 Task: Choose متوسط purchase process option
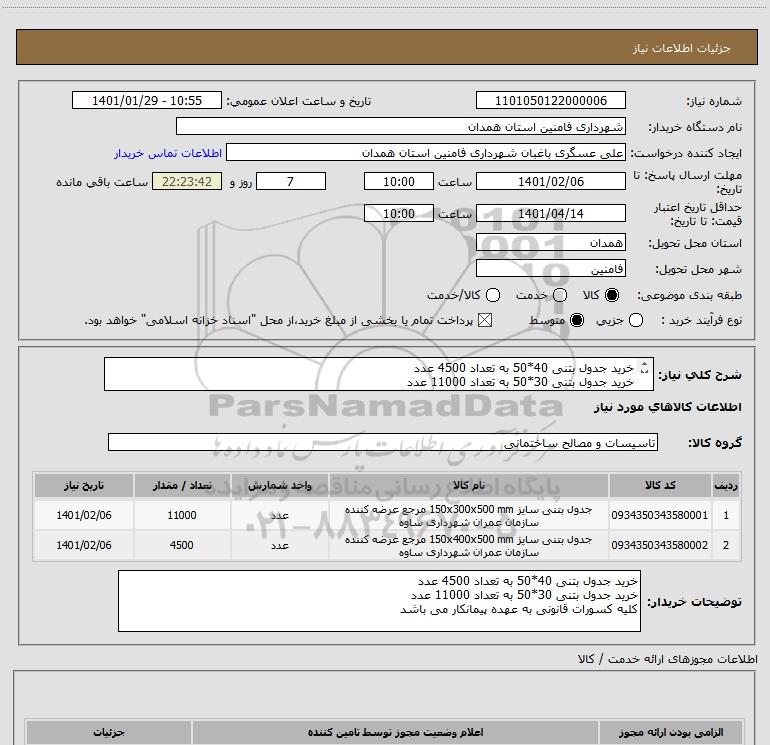point(577,320)
